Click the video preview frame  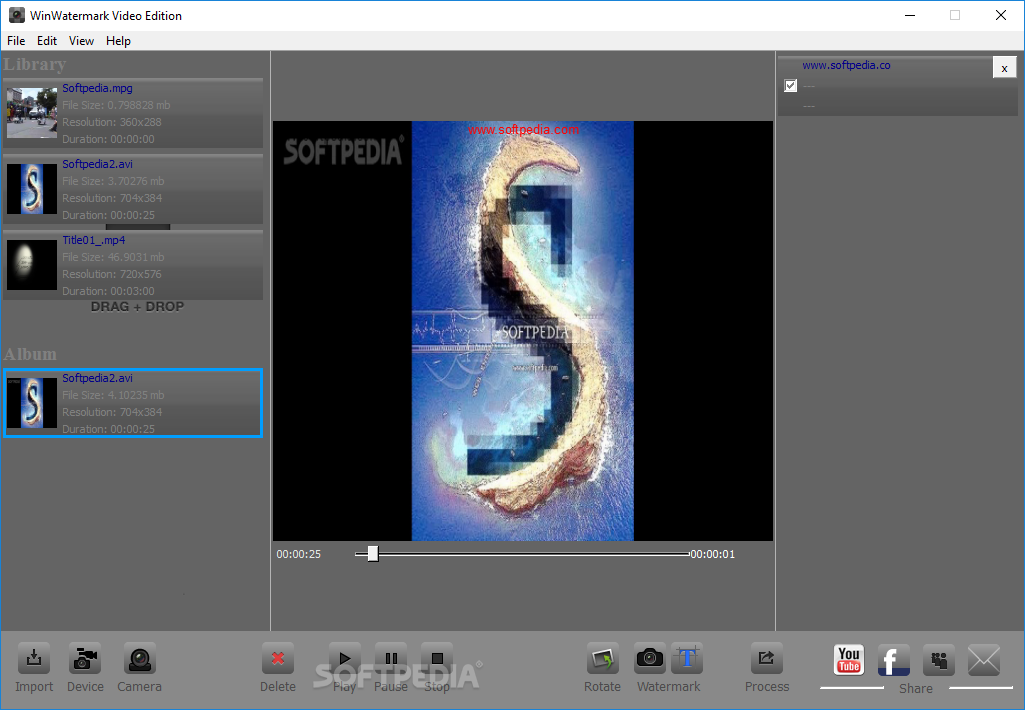[522, 331]
